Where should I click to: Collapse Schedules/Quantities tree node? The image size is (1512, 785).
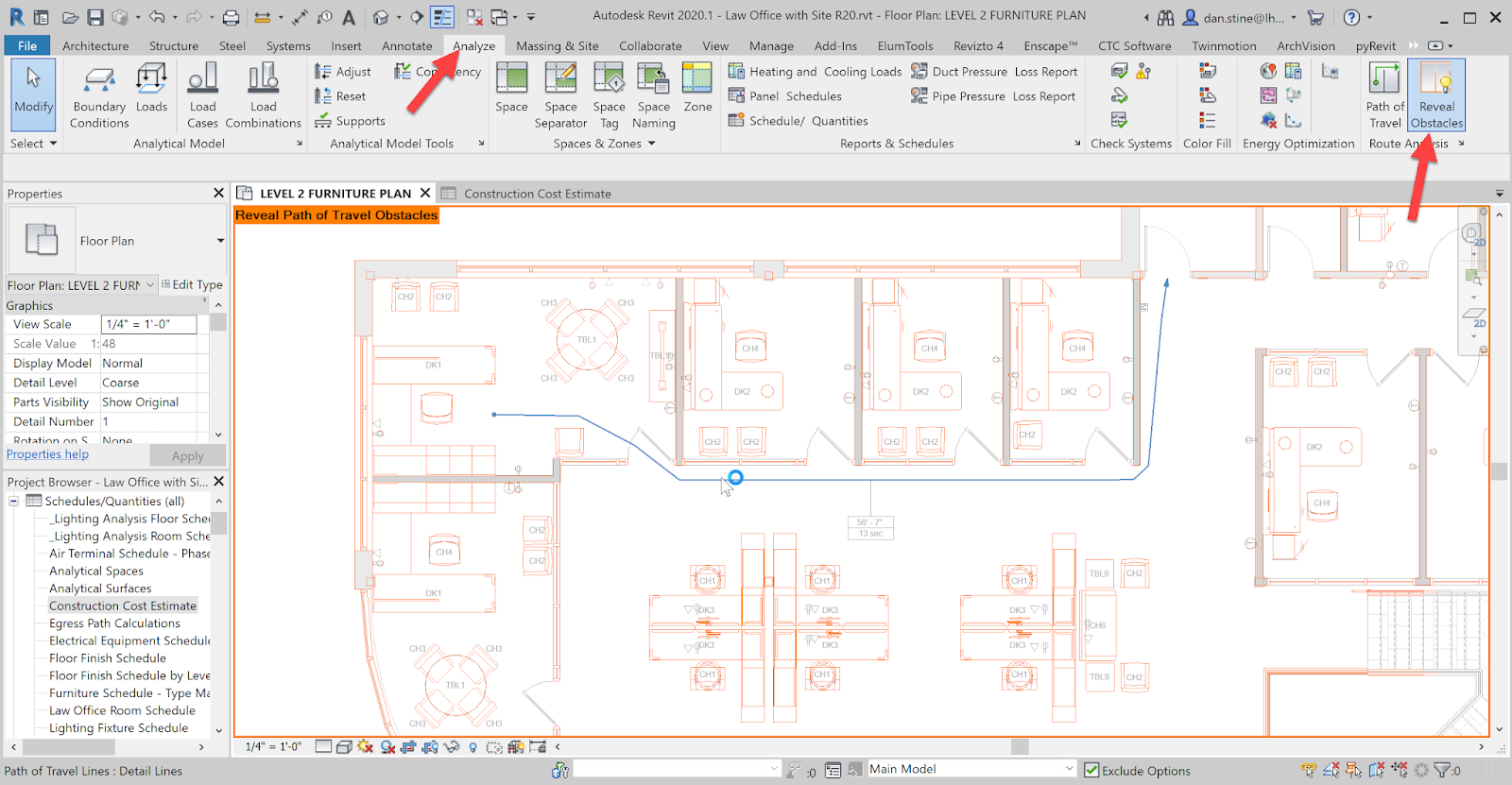(x=14, y=502)
